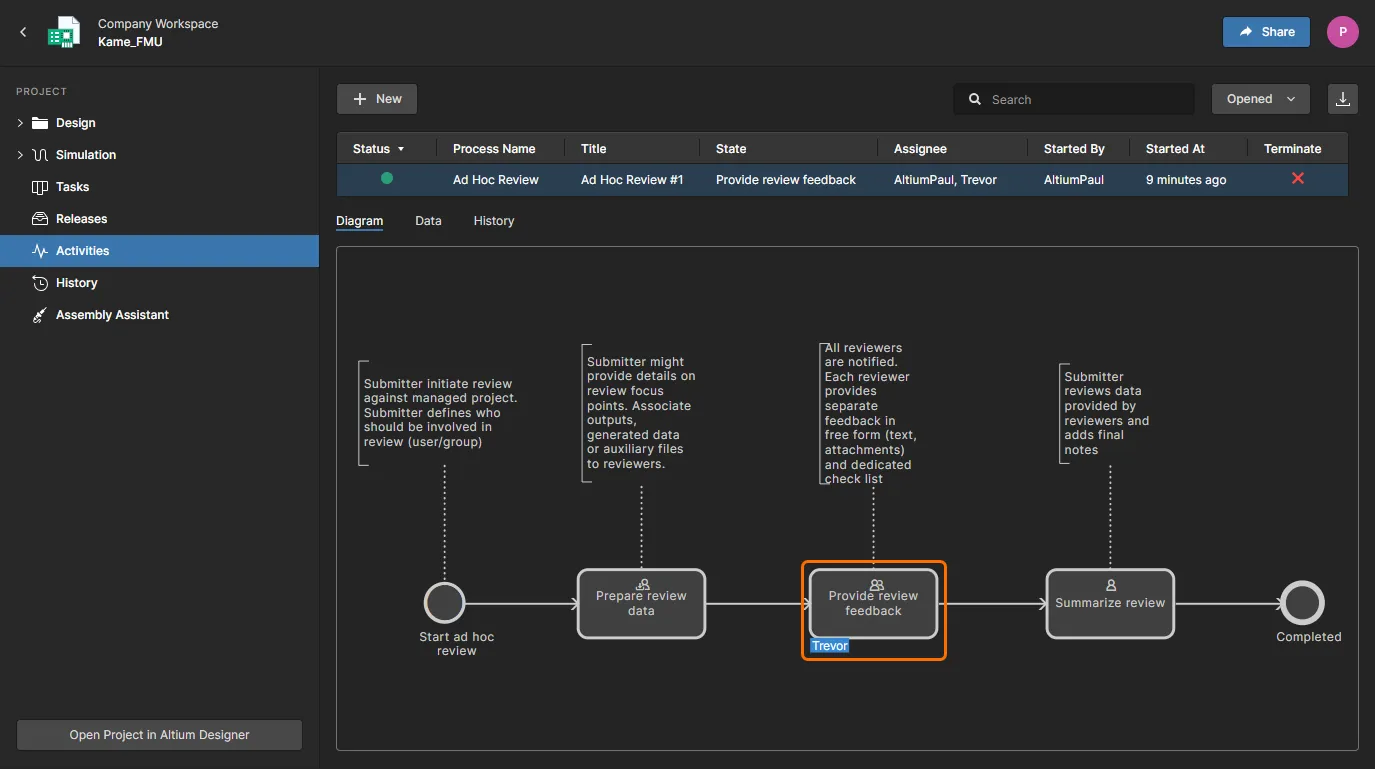Click the Kame_FMU project icon
Viewport: 1375px width, 769px height.
point(64,32)
